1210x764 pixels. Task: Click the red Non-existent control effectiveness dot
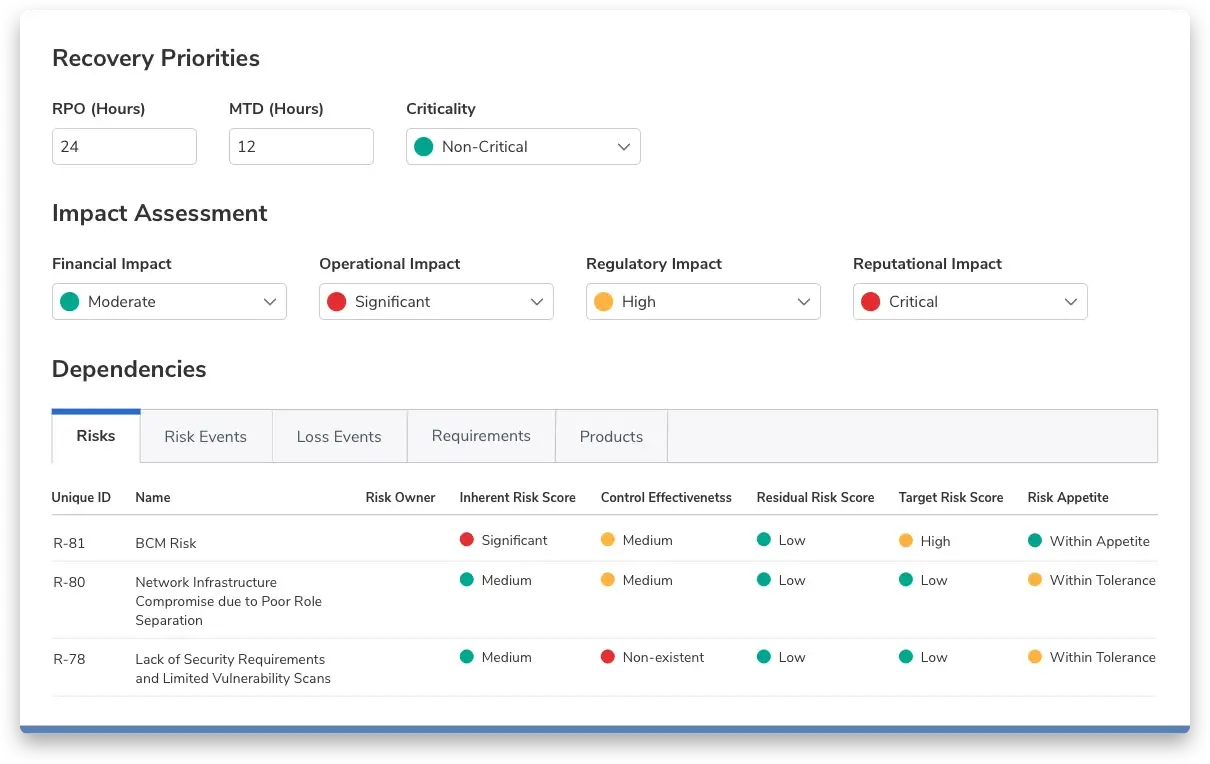[x=607, y=657]
